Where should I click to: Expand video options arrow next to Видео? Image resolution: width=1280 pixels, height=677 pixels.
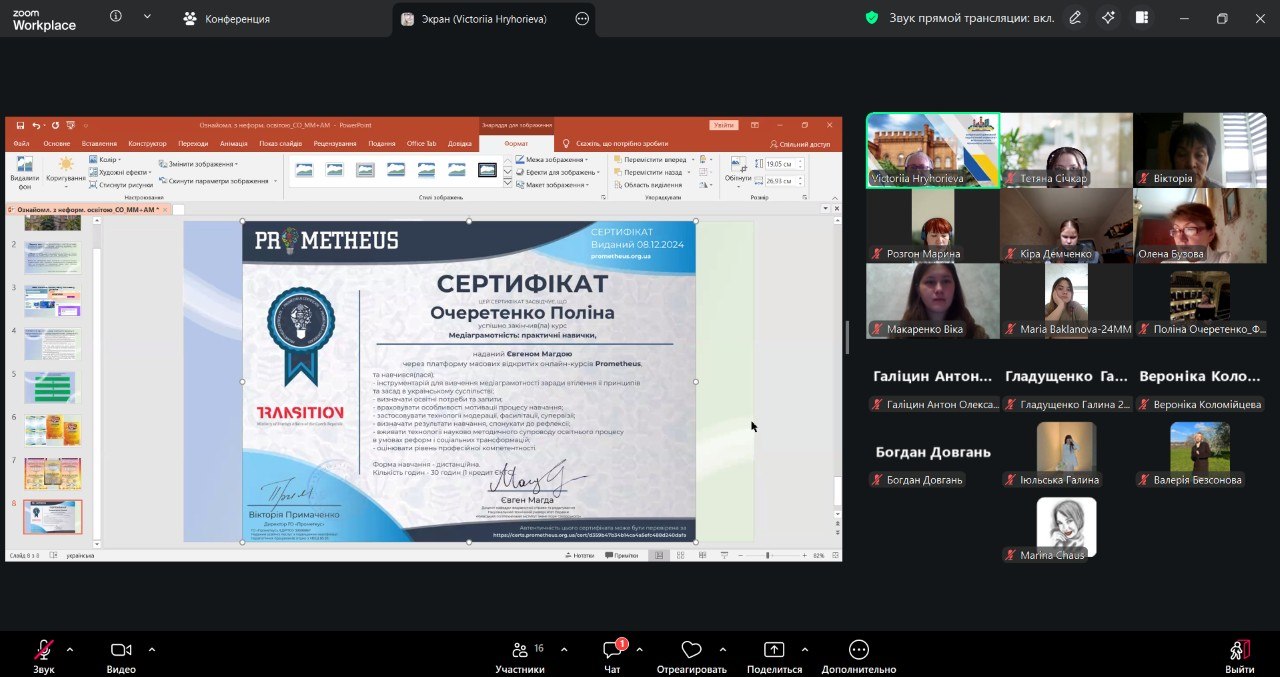[x=152, y=649]
